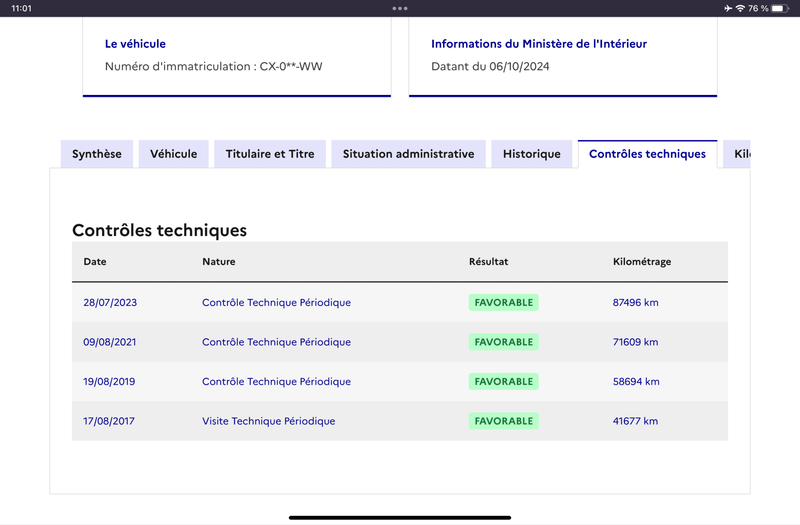Click the 41677 km mileage value
Image resolution: width=800 pixels, height=525 pixels.
click(x=636, y=421)
